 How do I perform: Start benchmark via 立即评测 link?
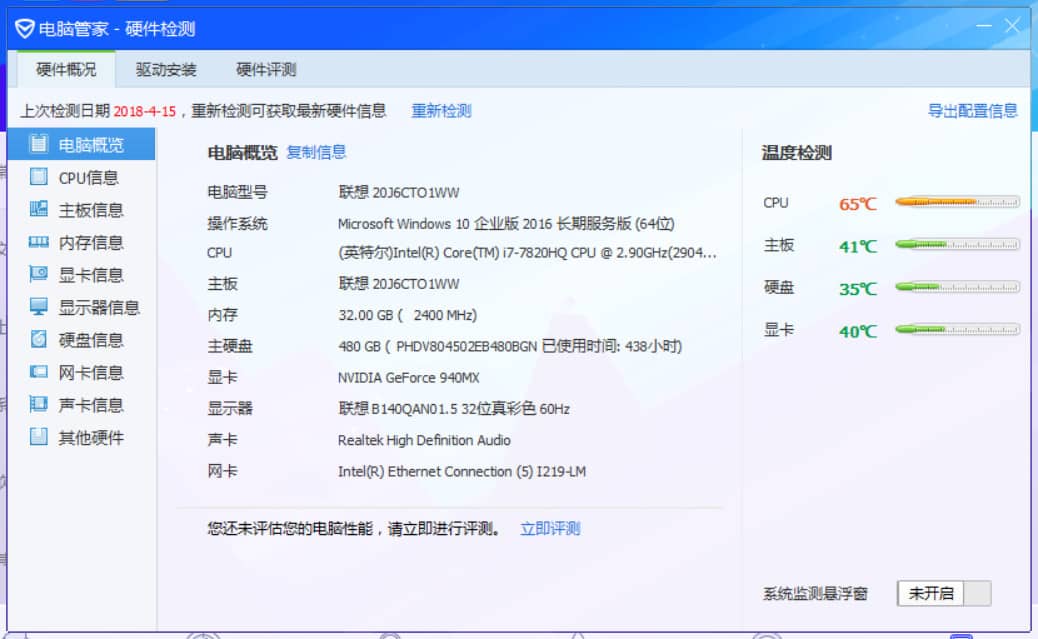[x=550, y=528]
